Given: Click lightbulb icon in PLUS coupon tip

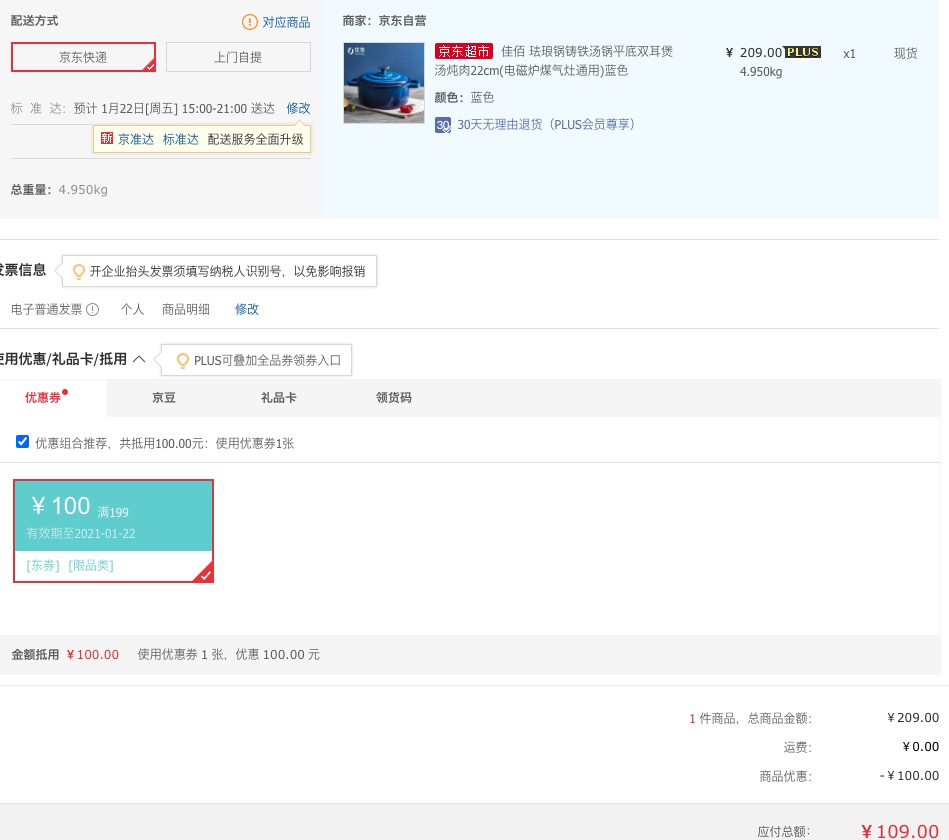Looking at the screenshot, I should click(x=182, y=361).
